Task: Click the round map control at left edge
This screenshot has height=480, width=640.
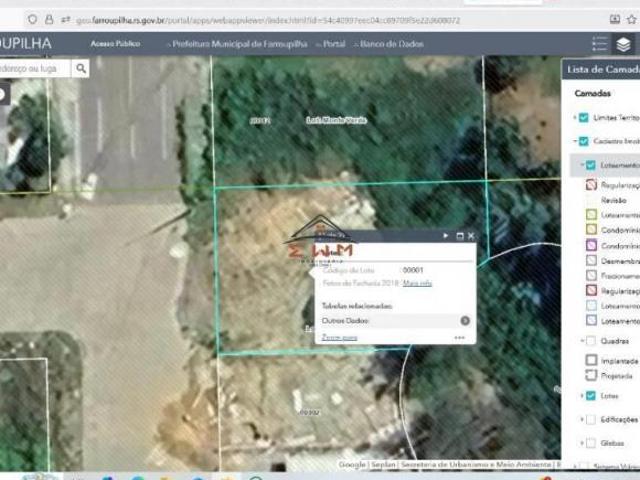Action: 2,94
